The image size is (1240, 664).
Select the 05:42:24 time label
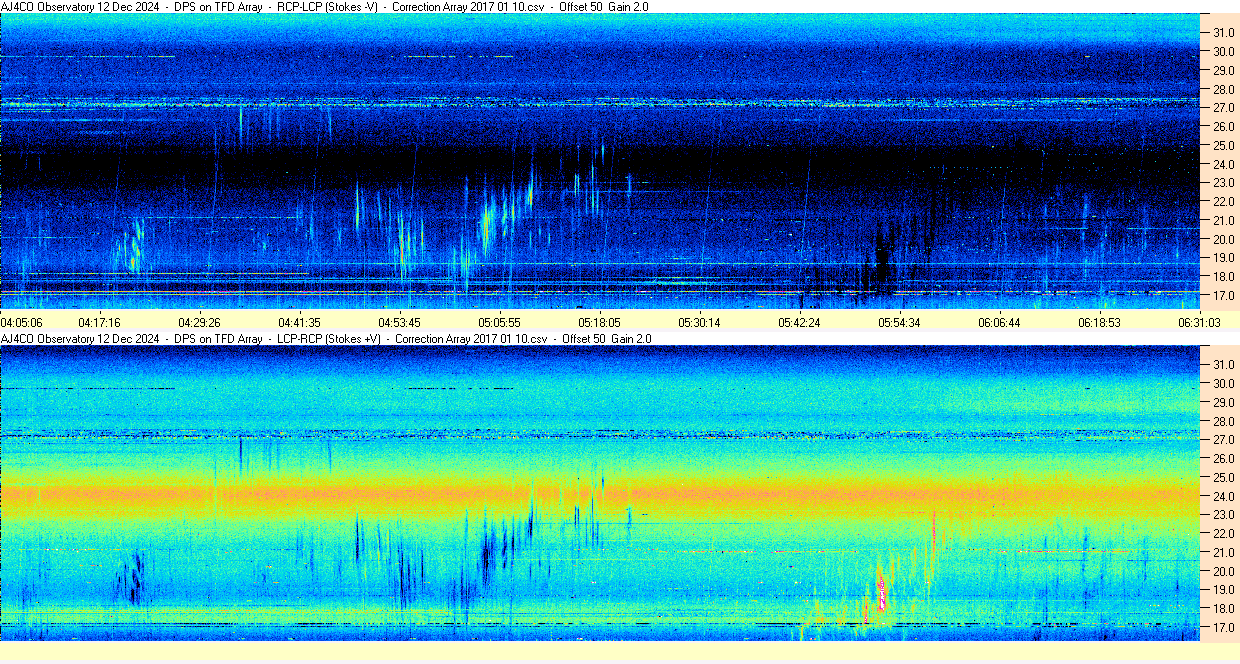click(799, 323)
